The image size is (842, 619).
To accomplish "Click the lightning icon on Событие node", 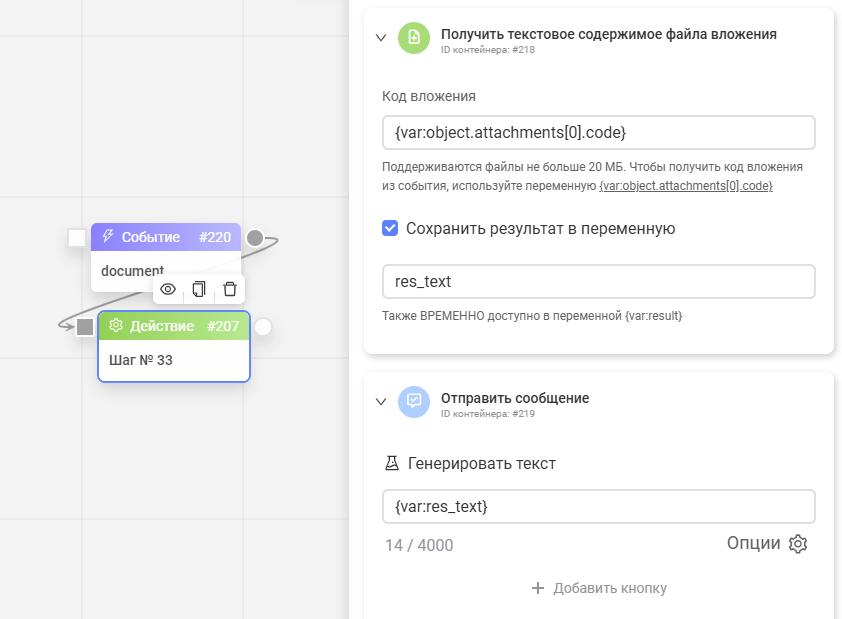I will coord(109,237).
